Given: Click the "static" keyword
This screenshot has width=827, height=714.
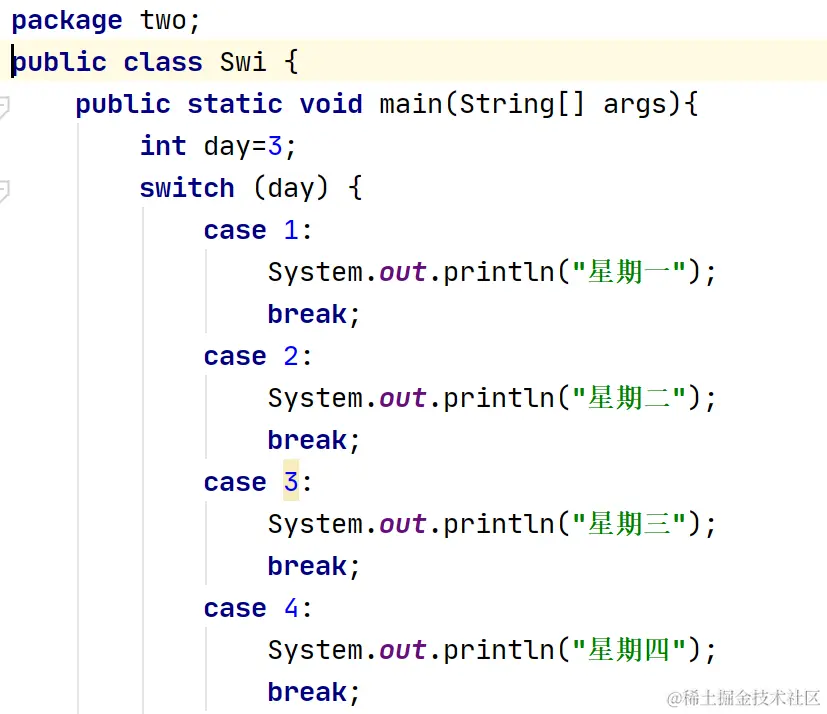Looking at the screenshot, I should (x=235, y=104).
